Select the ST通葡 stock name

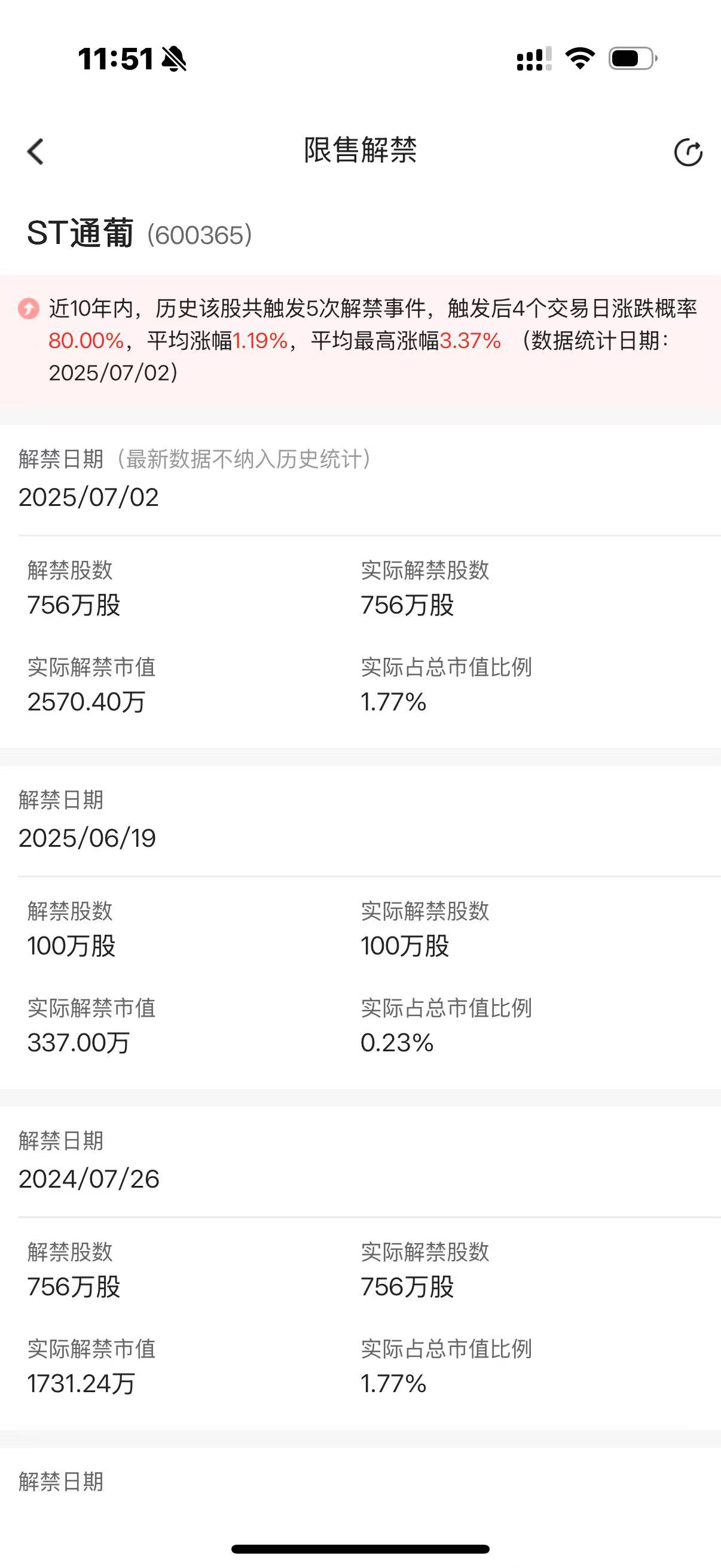pyautogui.click(x=80, y=234)
